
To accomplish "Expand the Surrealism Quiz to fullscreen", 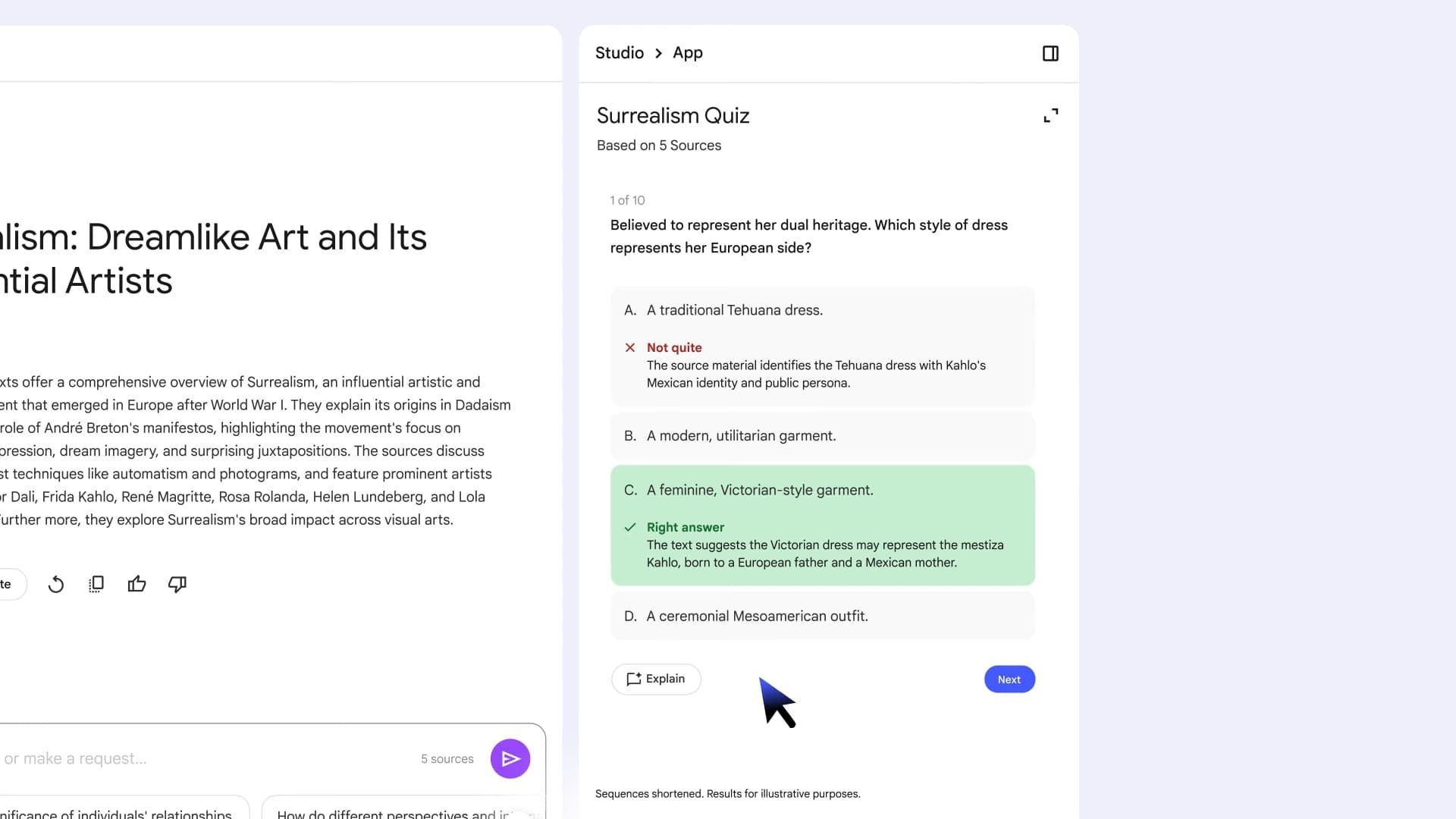I will [x=1051, y=115].
